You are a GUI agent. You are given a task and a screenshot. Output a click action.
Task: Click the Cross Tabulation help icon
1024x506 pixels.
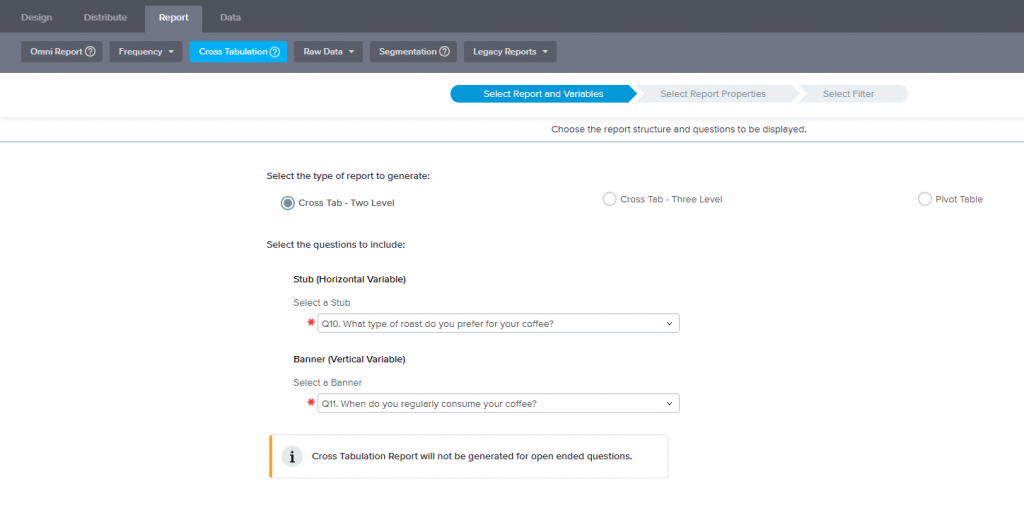(x=274, y=52)
